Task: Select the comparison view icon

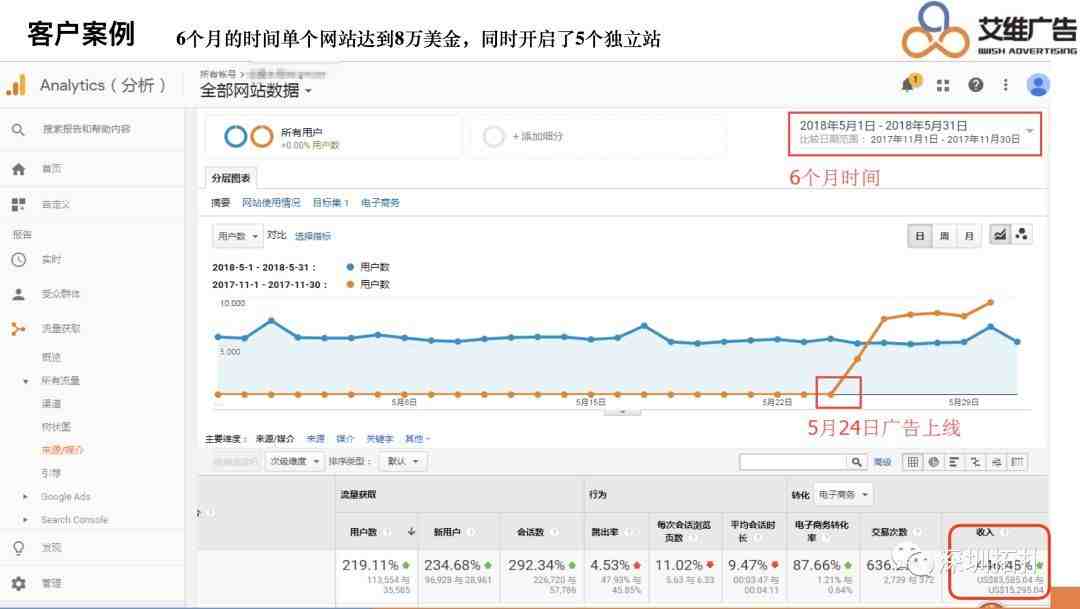Action: [x=975, y=462]
